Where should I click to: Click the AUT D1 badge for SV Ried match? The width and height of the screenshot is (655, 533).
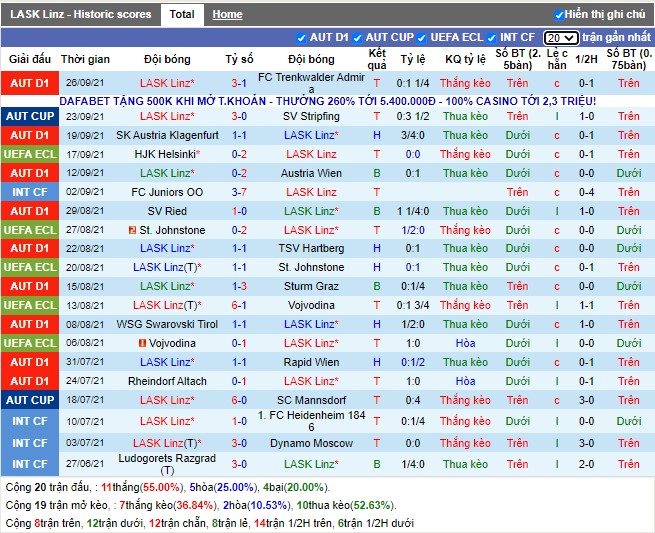[30, 211]
